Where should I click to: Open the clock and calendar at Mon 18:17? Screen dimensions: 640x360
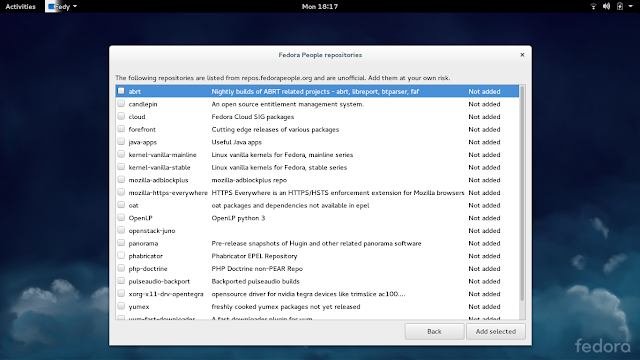[x=320, y=7]
